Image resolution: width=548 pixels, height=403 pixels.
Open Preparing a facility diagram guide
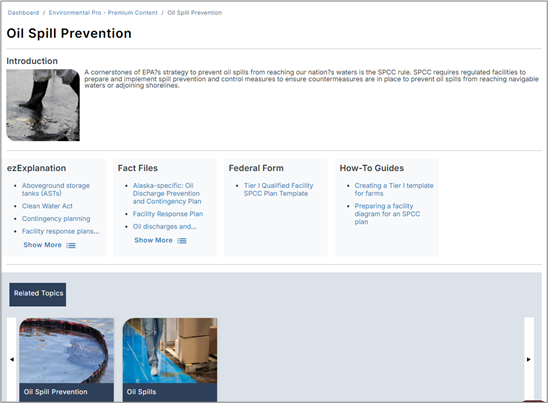[x=387, y=214]
